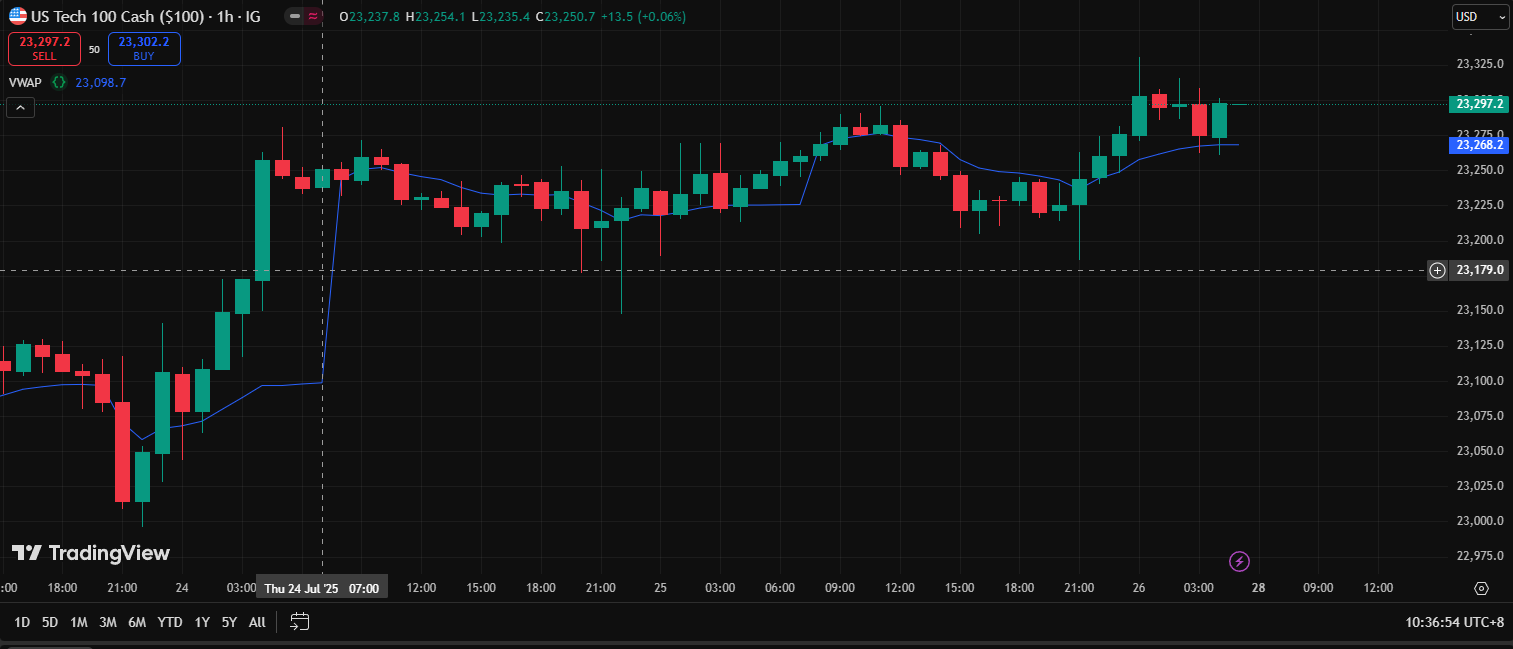Open timezone menu showing 10:36:54 UTC+8
Screen dimensions: 1513x649
click(x=1454, y=622)
